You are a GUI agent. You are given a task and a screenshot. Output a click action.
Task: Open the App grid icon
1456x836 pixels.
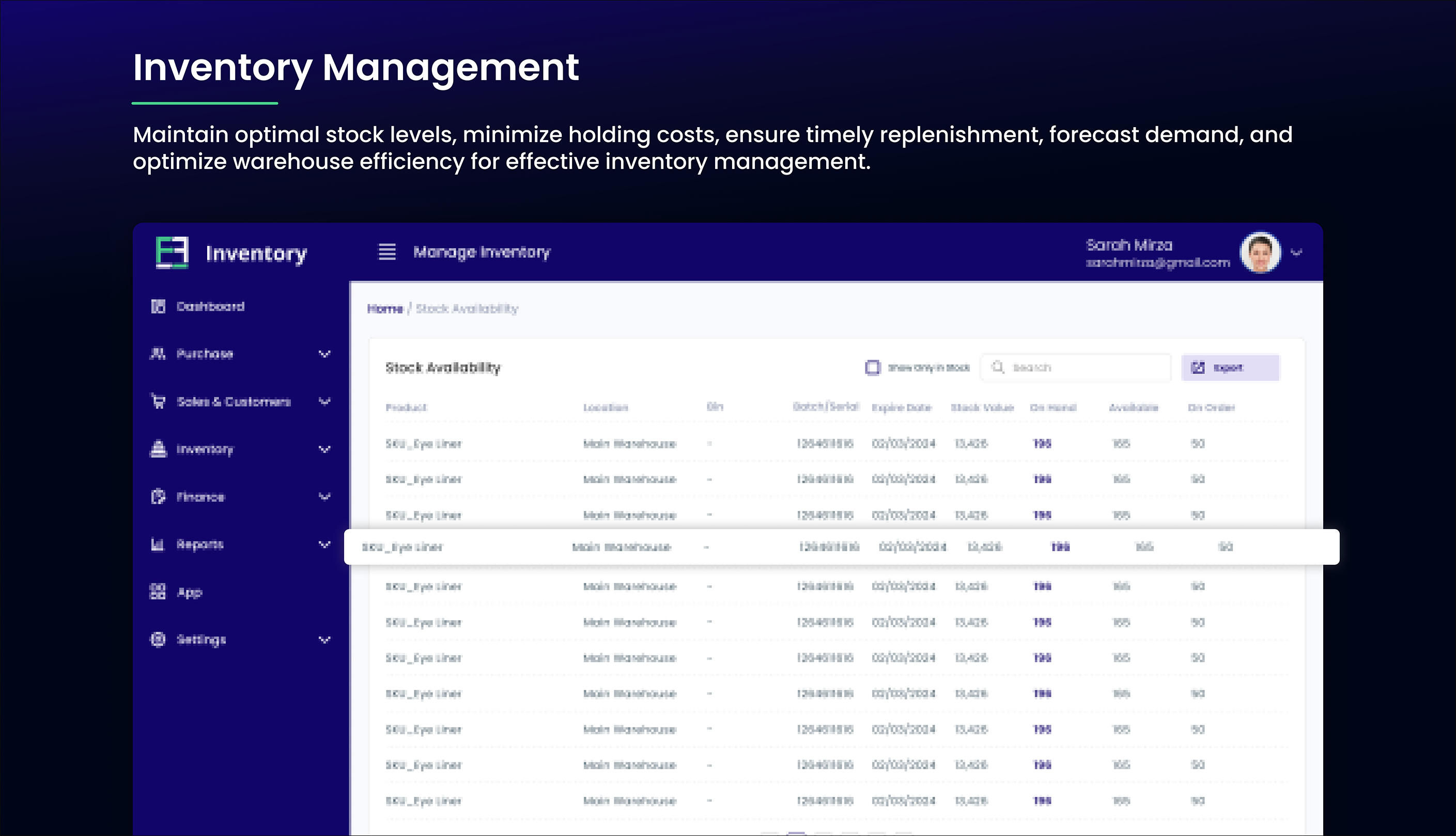(x=157, y=592)
